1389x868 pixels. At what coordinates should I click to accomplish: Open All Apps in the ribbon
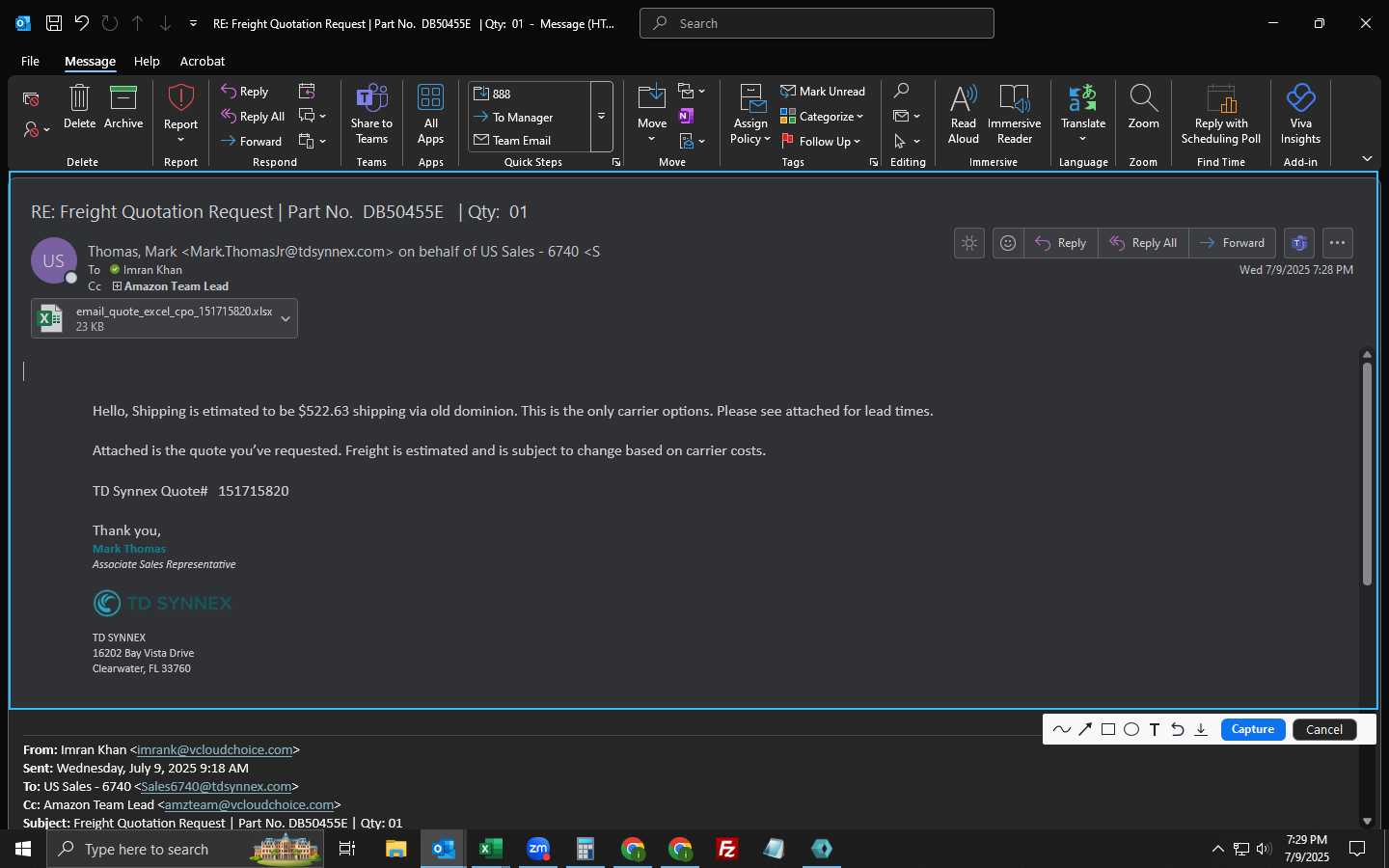tap(430, 114)
